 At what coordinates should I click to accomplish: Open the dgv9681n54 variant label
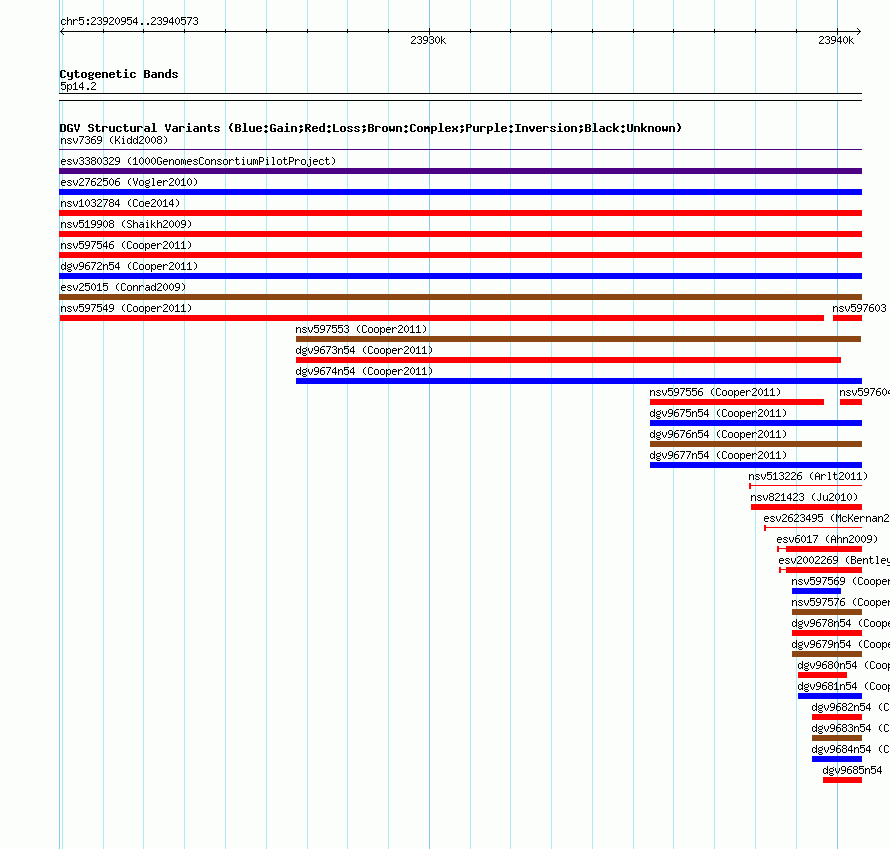tap(843, 686)
